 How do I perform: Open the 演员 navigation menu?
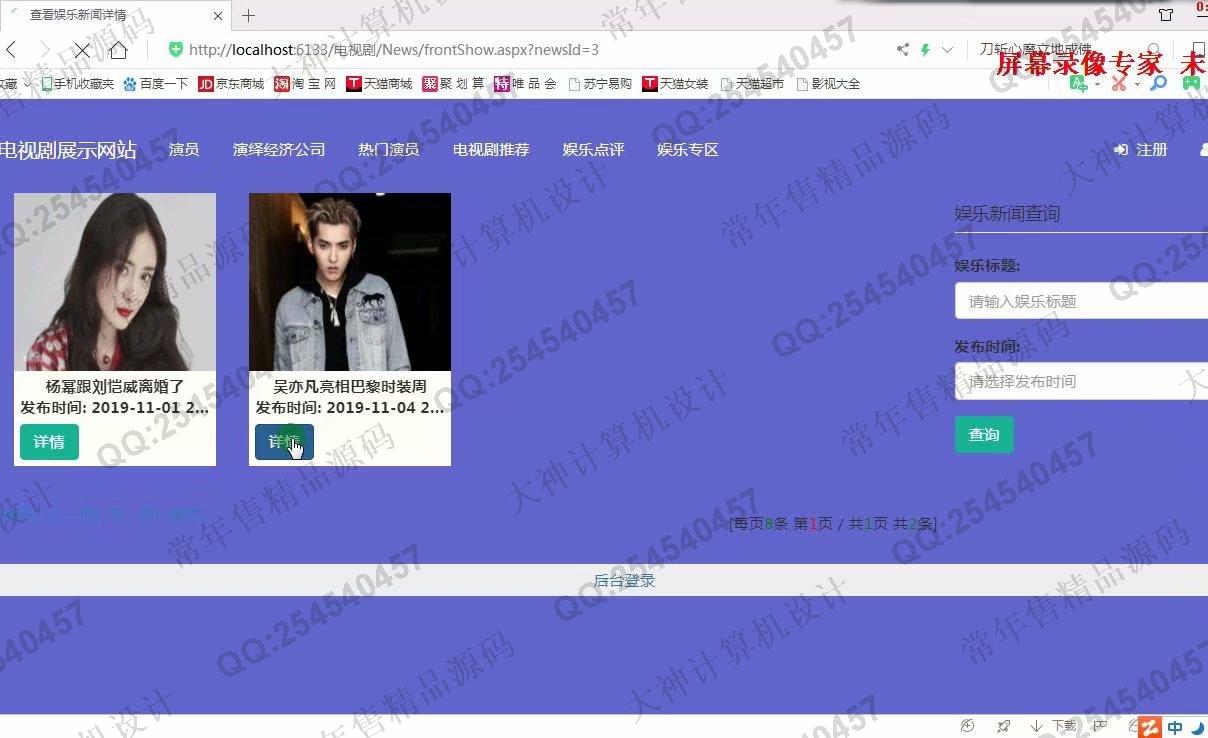pos(184,150)
